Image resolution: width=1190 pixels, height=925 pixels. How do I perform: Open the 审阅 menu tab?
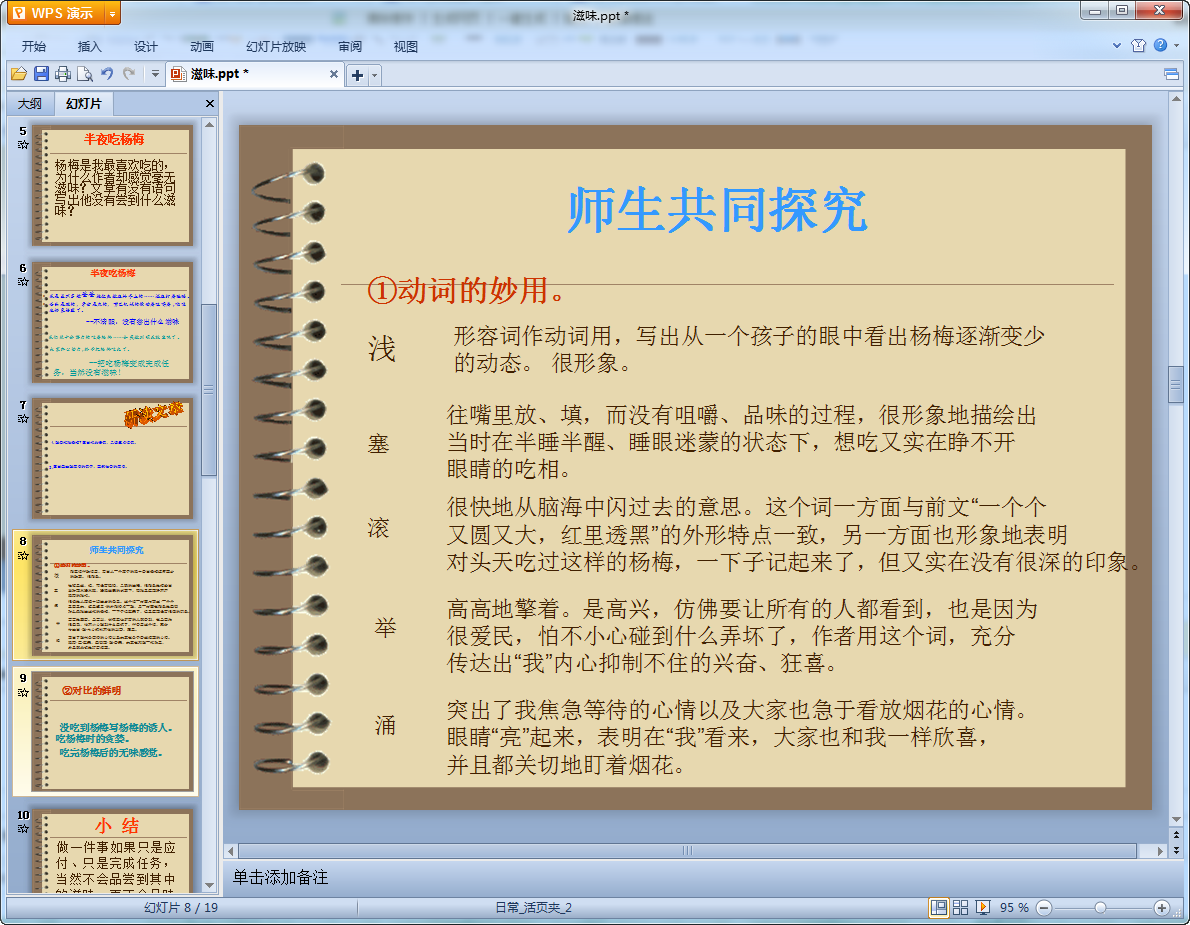[350, 46]
